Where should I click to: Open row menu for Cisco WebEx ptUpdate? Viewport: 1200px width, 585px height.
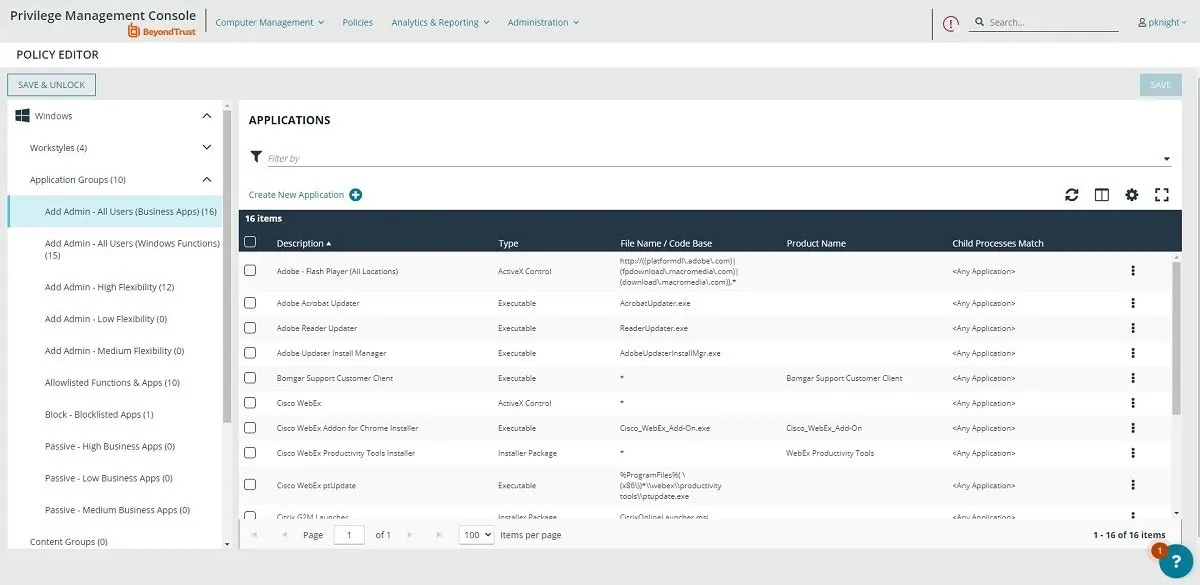pyautogui.click(x=1133, y=485)
